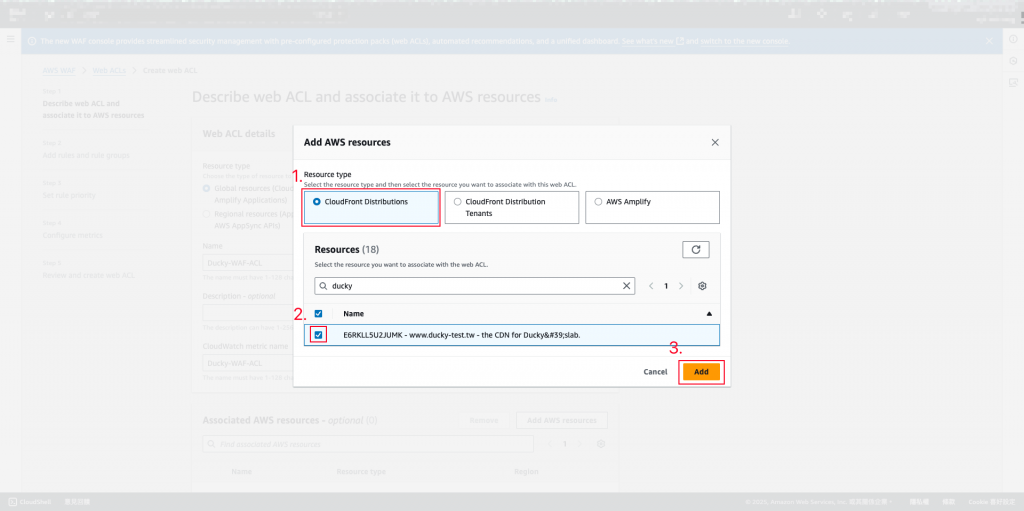This screenshot has width=1024, height=511.
Task: Uncheck the E6RKLL5U2JUMK resource checkbox
Action: [319, 335]
